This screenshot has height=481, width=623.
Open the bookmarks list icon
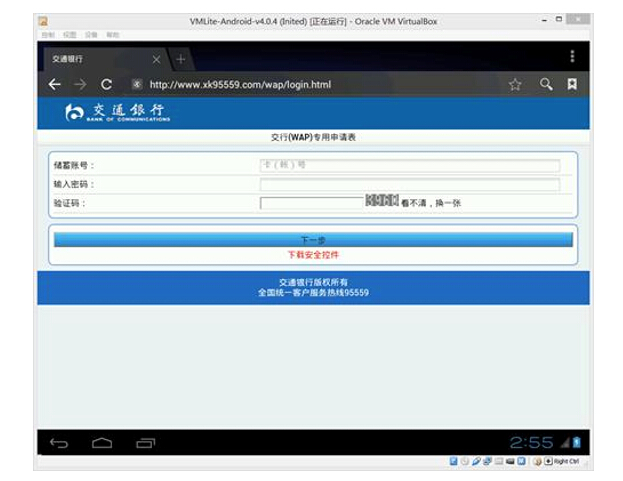tap(572, 84)
